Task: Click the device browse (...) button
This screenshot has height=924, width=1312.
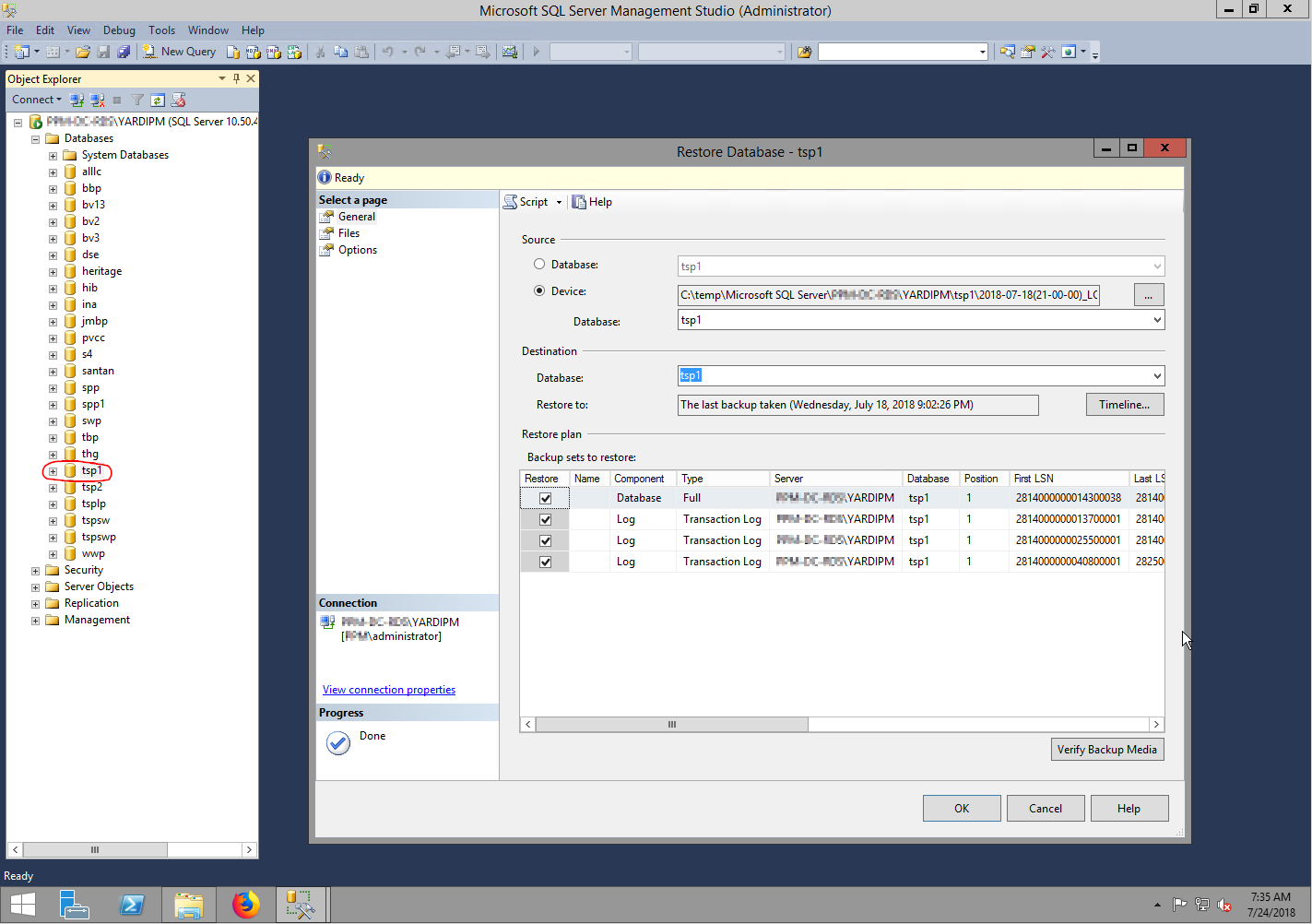Action: coord(1149,295)
